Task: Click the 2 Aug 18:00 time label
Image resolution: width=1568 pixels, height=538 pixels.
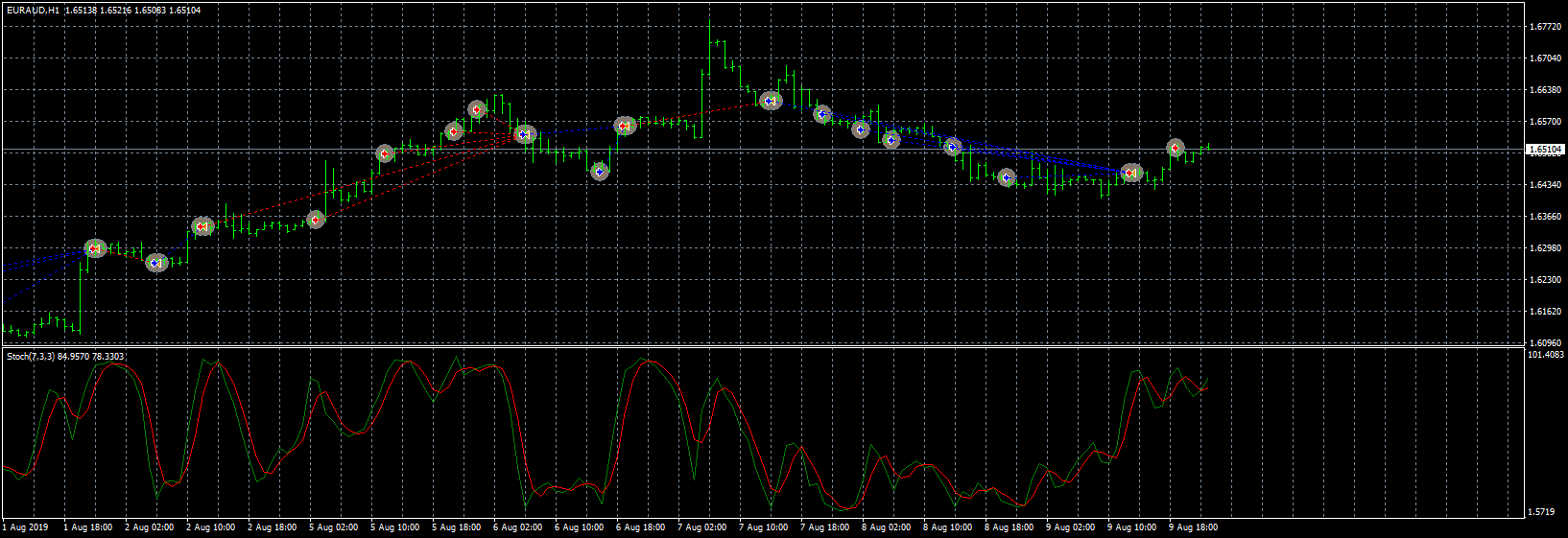Action: coord(273,527)
